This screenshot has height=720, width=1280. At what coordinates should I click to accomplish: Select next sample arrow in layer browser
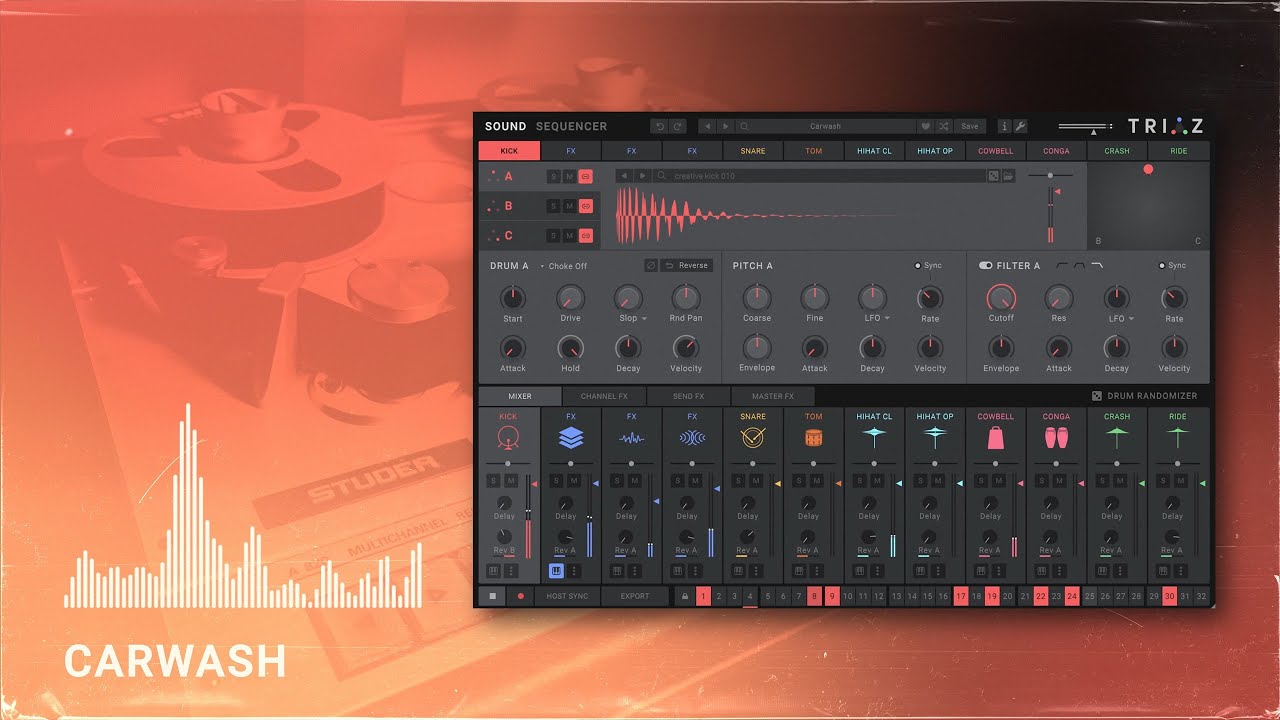(642, 176)
